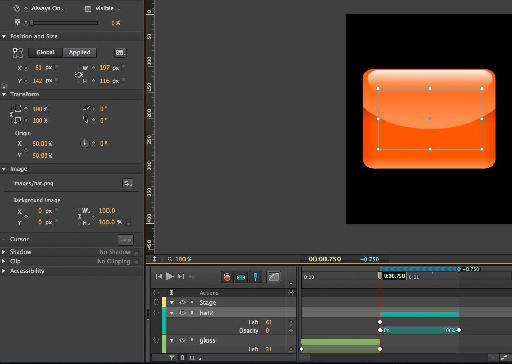Toggle visibility eye of Stage layer
Viewport: 512px width, 364px height.
182,302
